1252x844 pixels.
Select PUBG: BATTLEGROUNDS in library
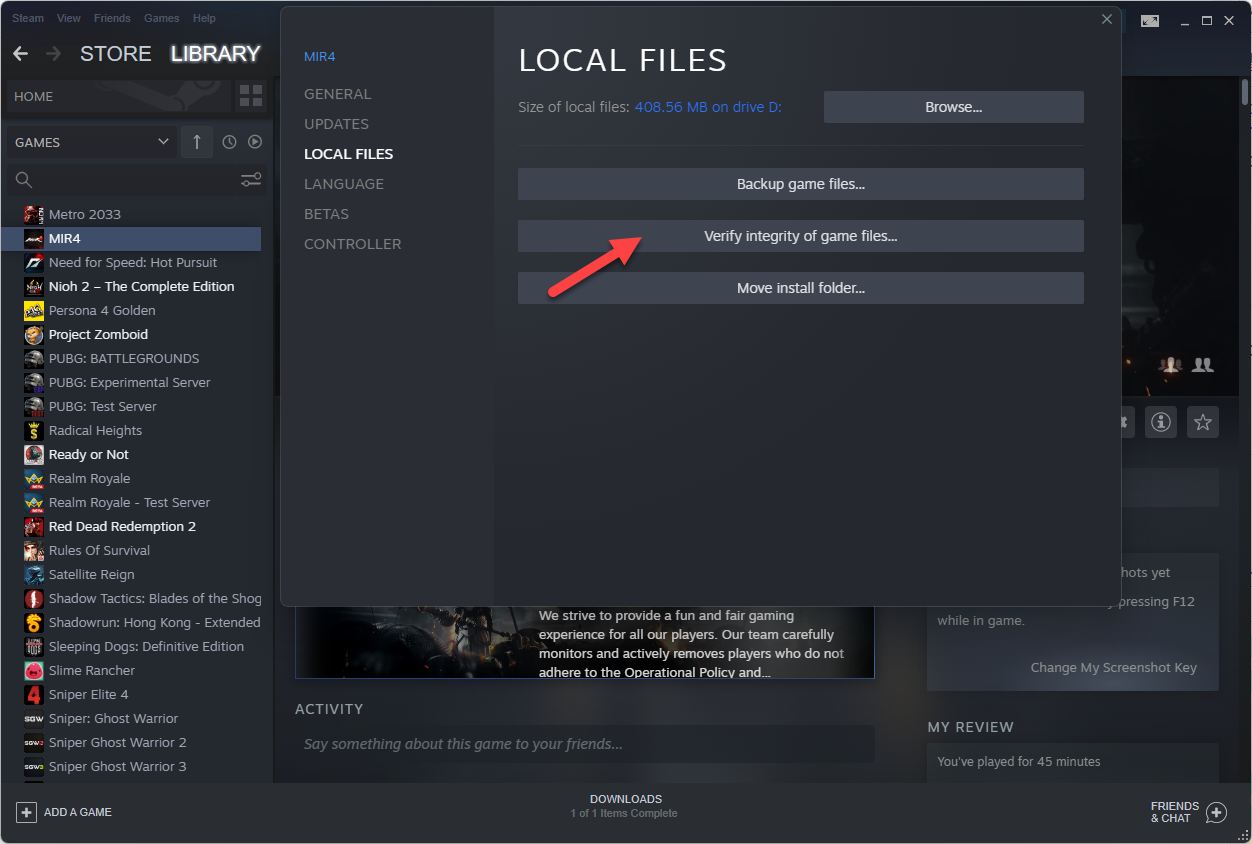point(124,358)
